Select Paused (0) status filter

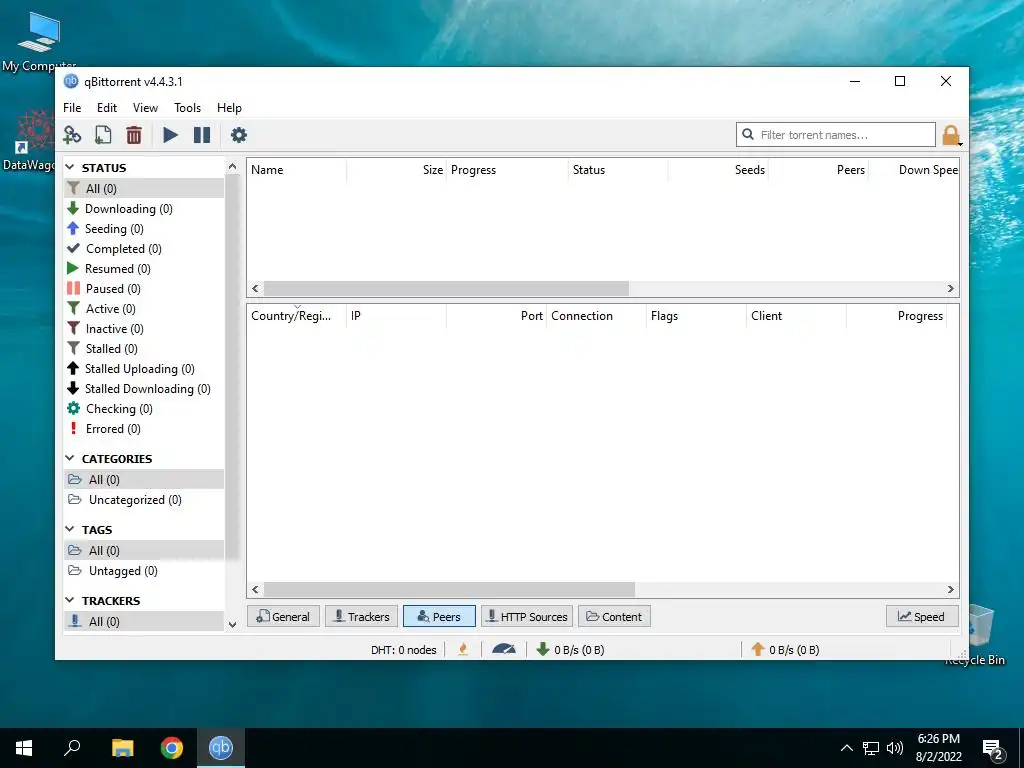click(x=144, y=289)
